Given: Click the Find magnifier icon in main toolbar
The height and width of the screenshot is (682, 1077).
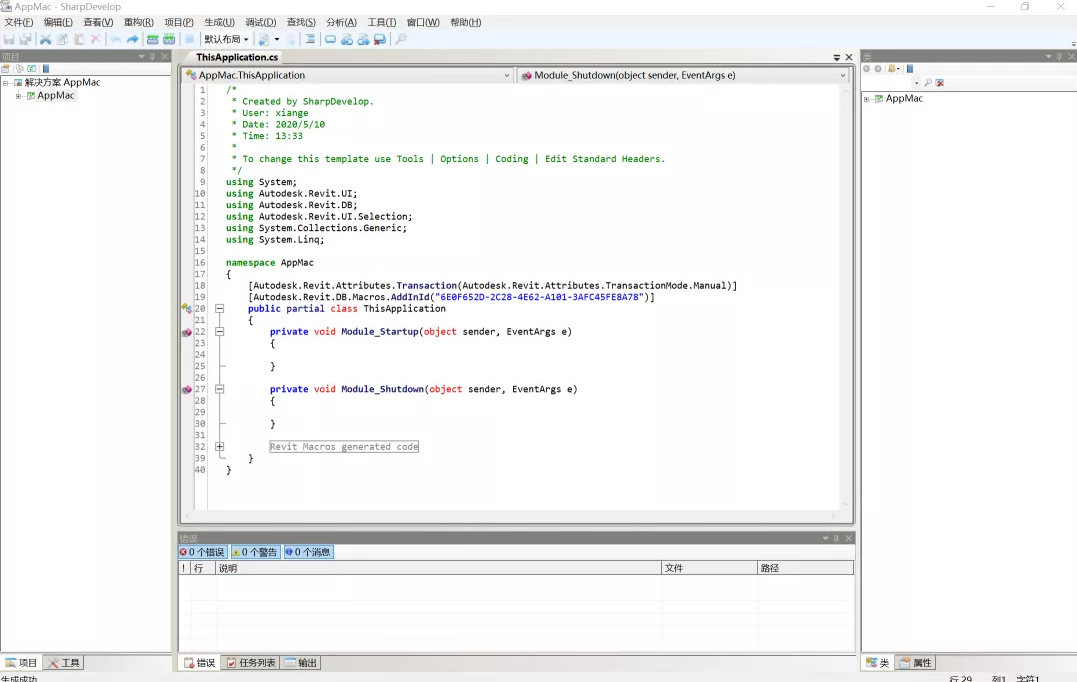Looking at the screenshot, I should tap(401, 39).
